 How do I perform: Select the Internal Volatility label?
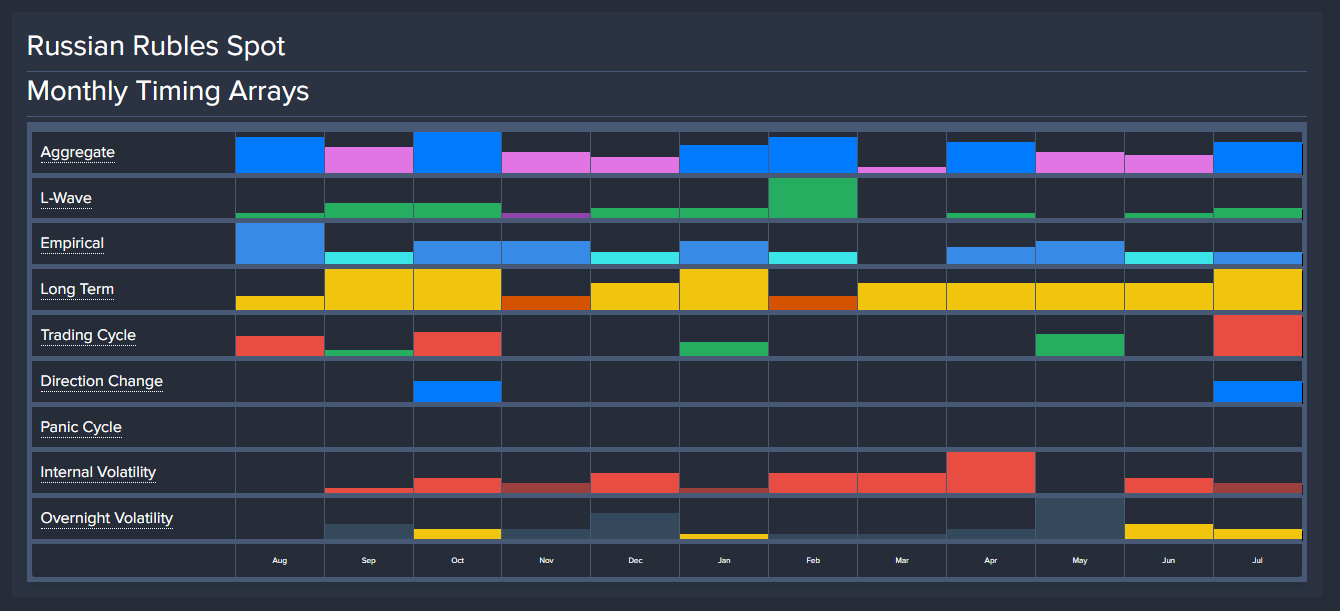98,472
